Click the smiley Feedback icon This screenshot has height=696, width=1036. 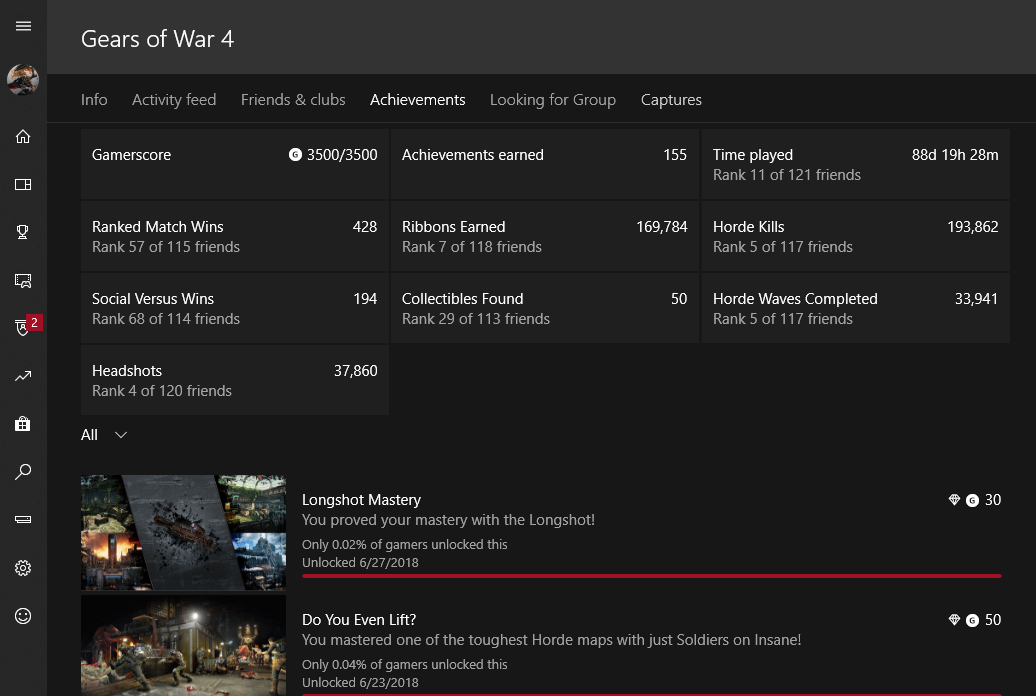tap(23, 616)
